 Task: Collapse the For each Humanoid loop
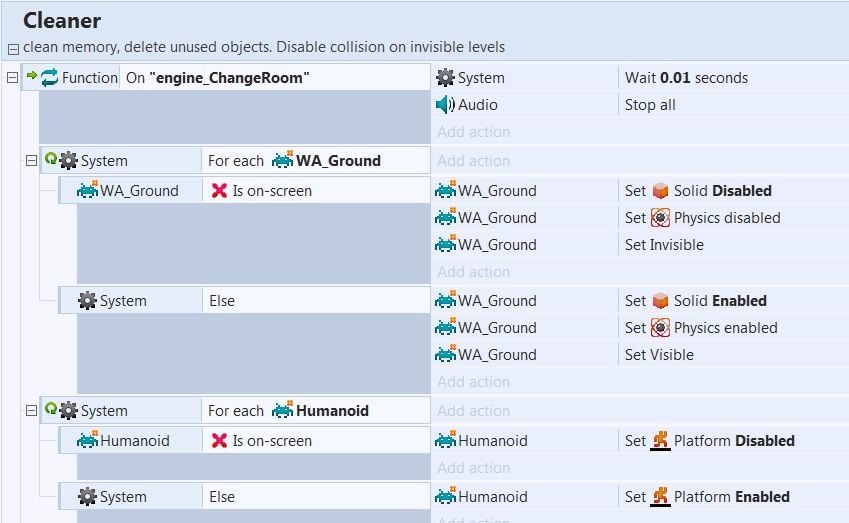click(30, 410)
